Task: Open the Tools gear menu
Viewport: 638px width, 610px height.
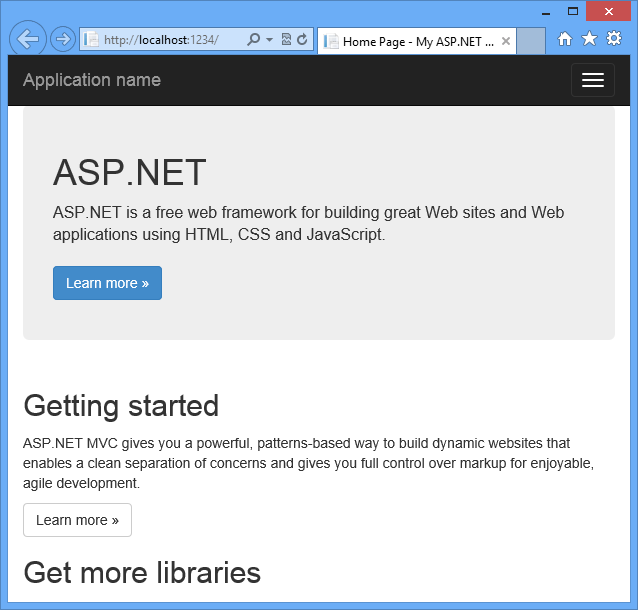Action: (614, 39)
